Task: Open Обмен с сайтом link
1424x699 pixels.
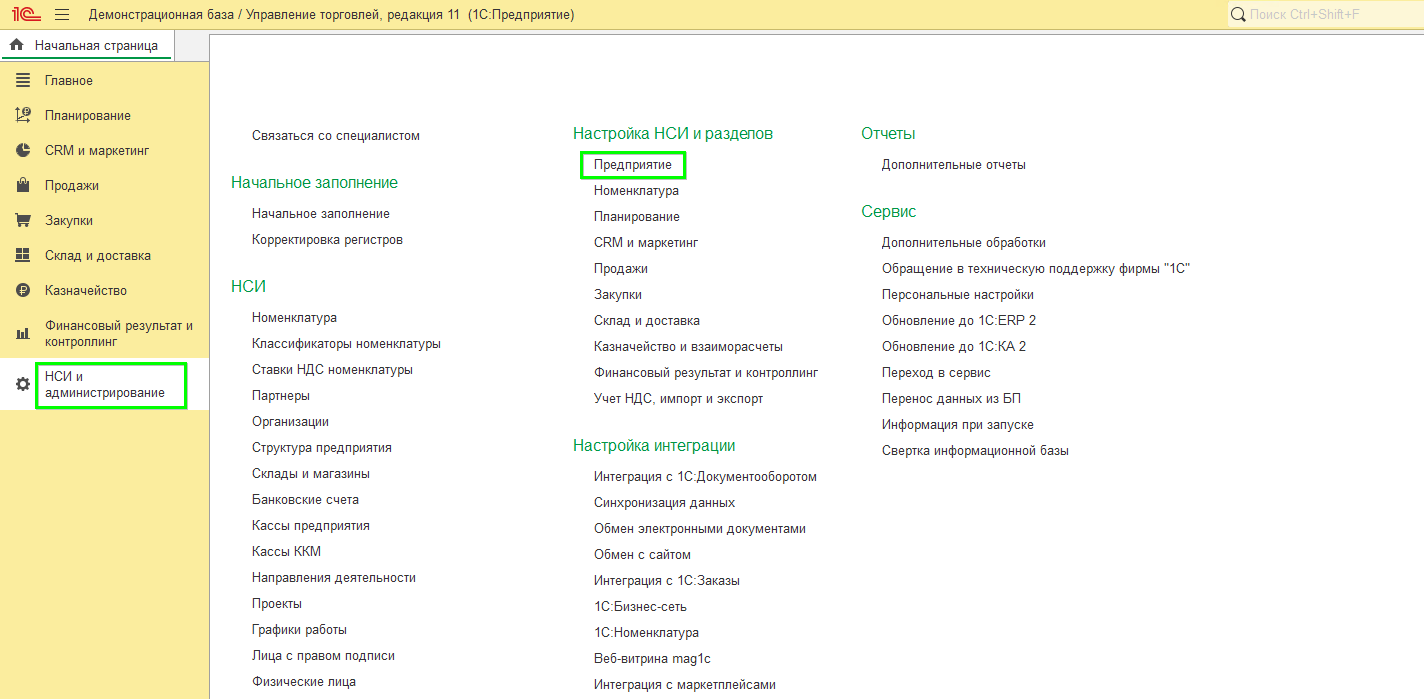Action: (x=642, y=554)
